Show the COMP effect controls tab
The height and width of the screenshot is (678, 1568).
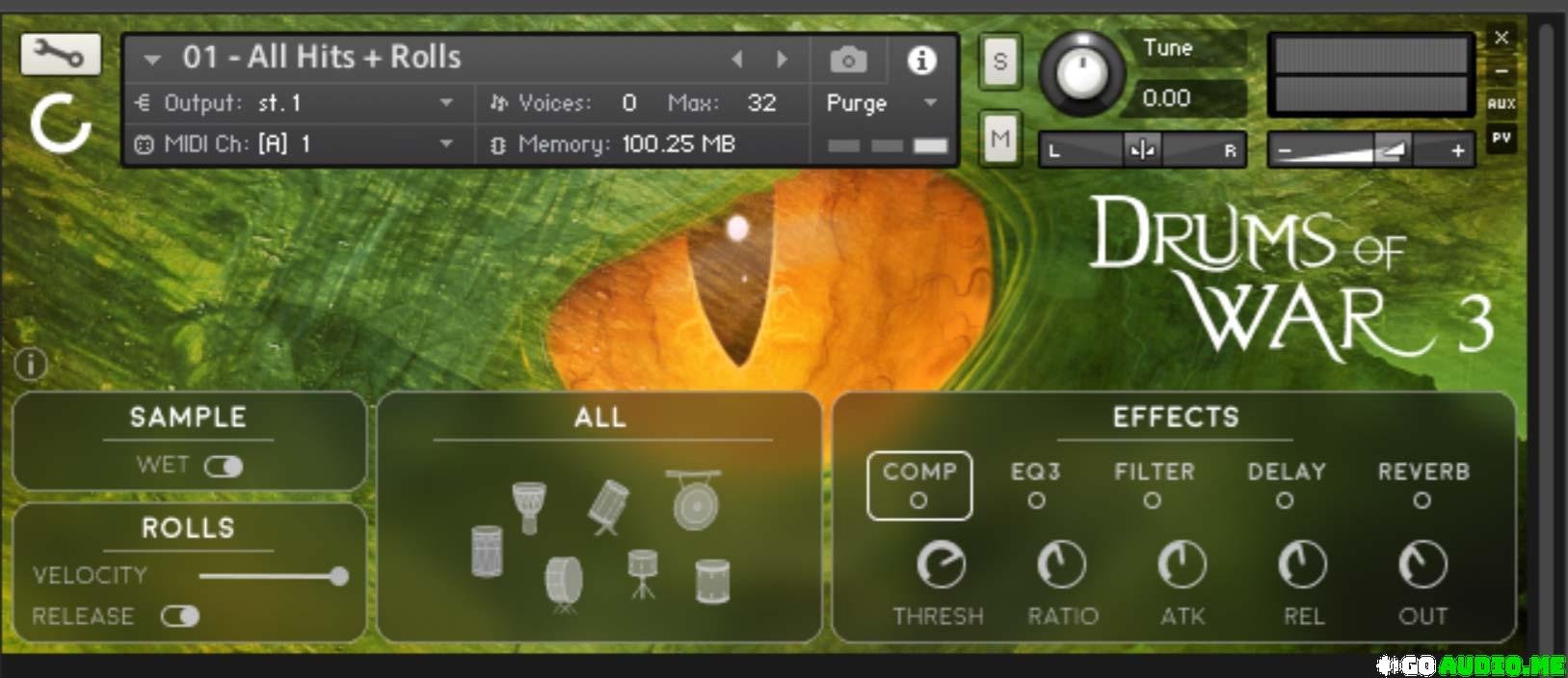point(919,472)
